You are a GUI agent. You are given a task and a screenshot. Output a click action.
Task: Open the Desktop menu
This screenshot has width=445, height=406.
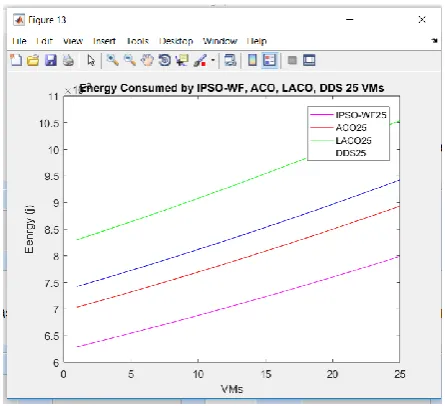pyautogui.click(x=176, y=41)
